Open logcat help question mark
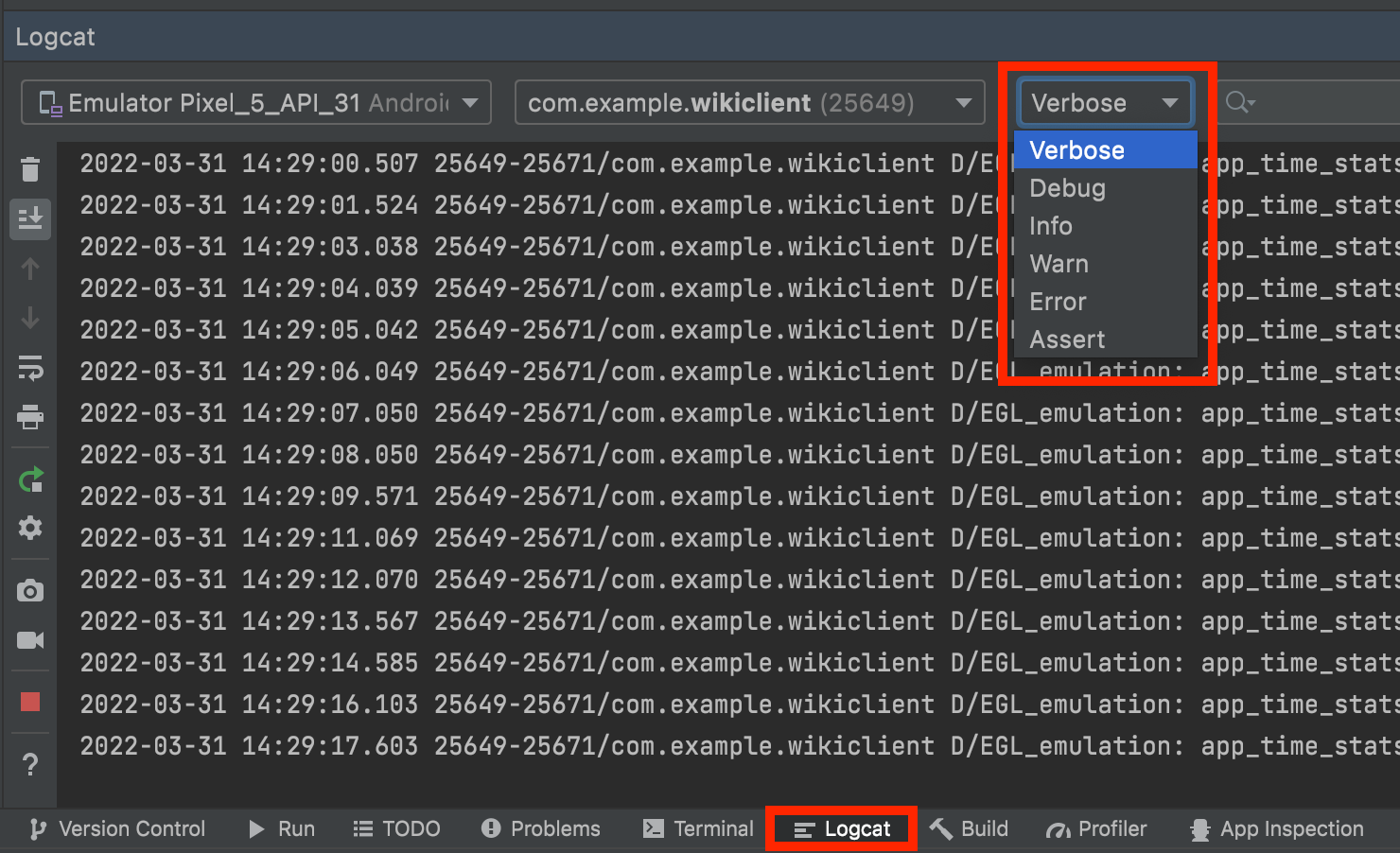The height and width of the screenshot is (853, 1400). point(30,763)
